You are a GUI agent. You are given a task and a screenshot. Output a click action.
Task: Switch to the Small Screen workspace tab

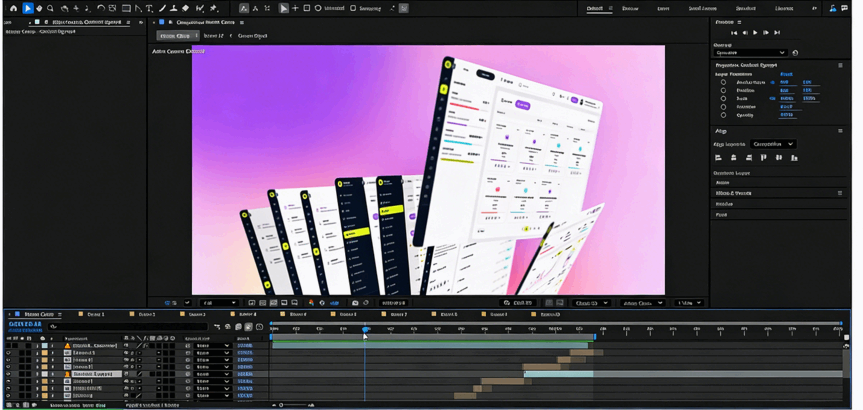click(703, 8)
